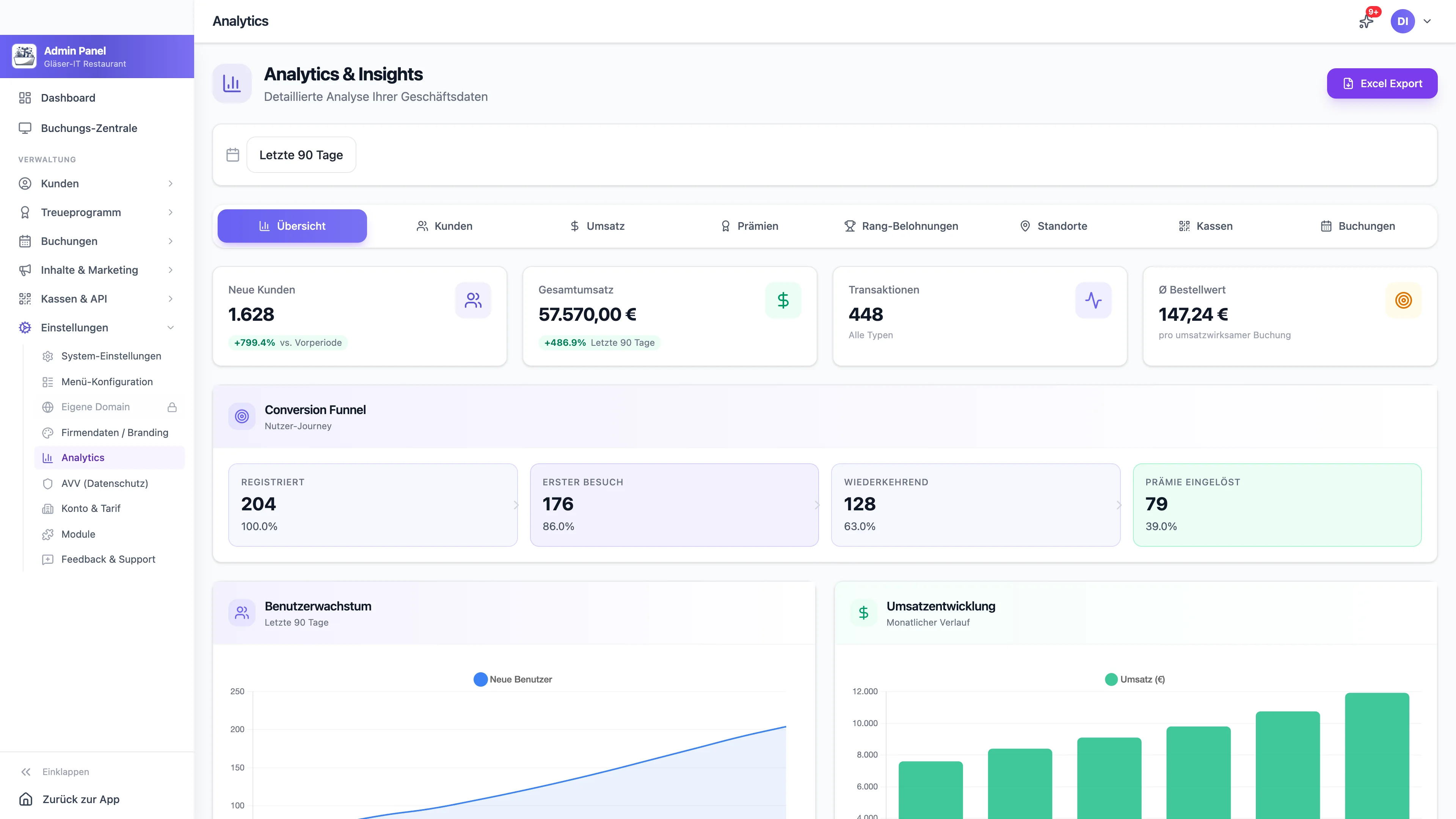Viewport: 1456px width, 819px height.
Task: Click the puzzle icon next to Module
Action: [48, 534]
